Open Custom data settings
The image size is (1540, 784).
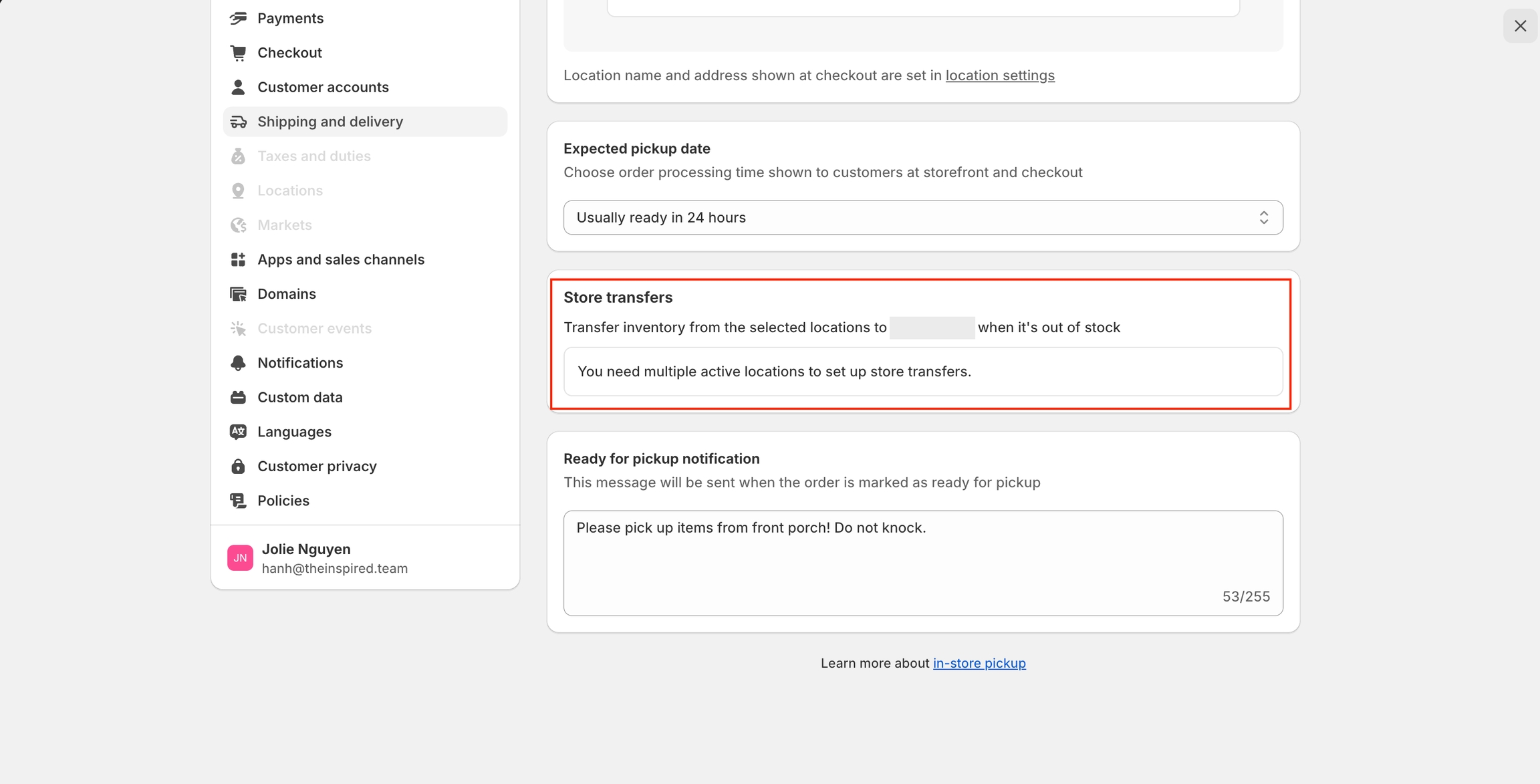(x=299, y=397)
